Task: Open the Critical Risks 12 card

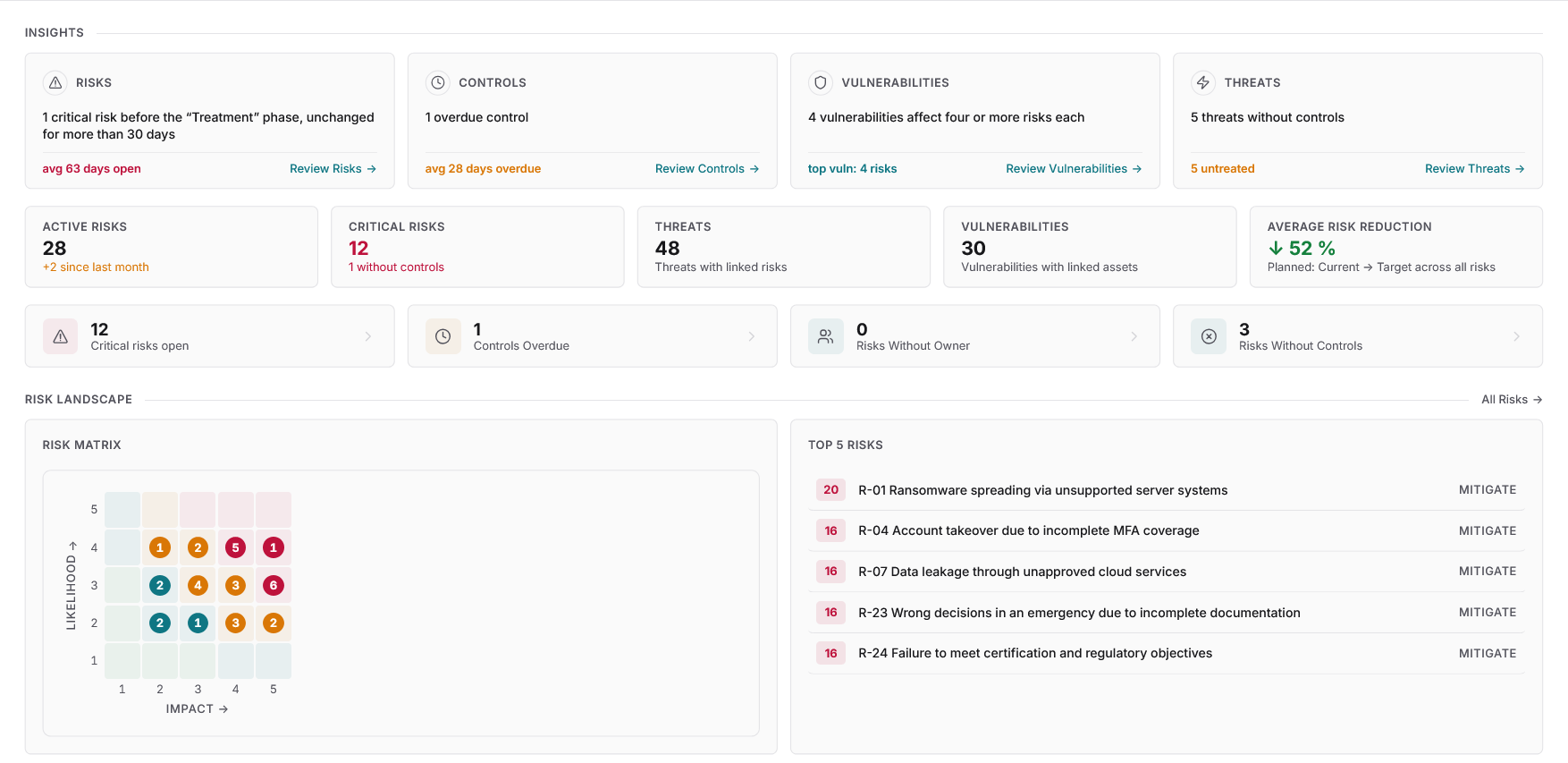Action: (x=477, y=247)
